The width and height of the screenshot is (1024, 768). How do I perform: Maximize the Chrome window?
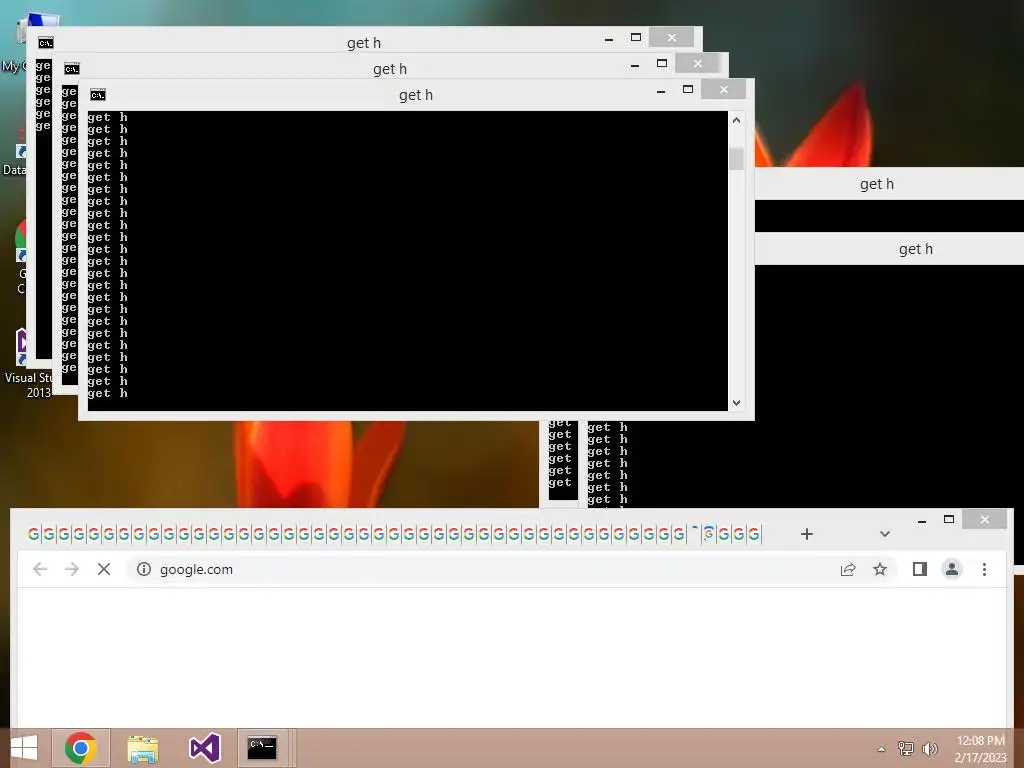coord(949,520)
